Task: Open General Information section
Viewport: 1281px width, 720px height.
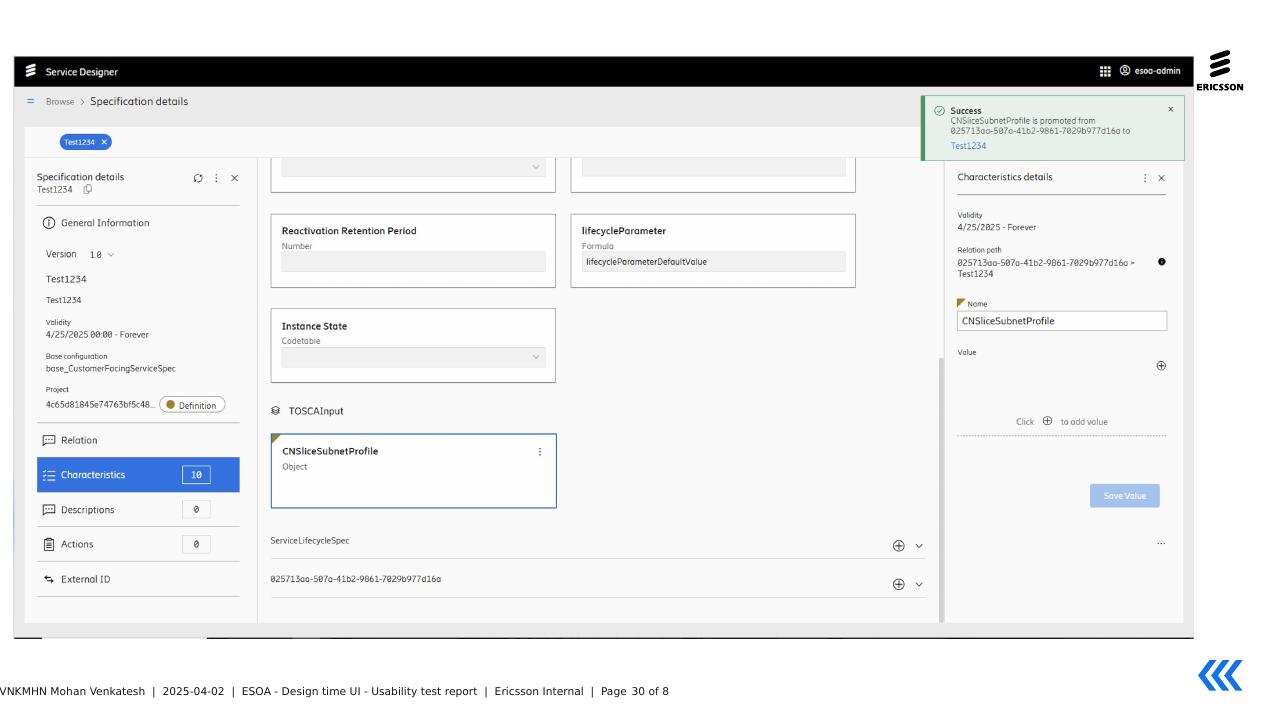Action: pyautogui.click(x=105, y=223)
